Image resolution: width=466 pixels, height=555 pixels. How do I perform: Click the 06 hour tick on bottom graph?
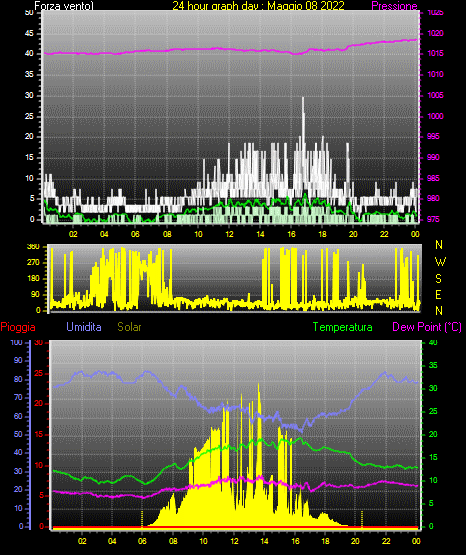pos(142,541)
